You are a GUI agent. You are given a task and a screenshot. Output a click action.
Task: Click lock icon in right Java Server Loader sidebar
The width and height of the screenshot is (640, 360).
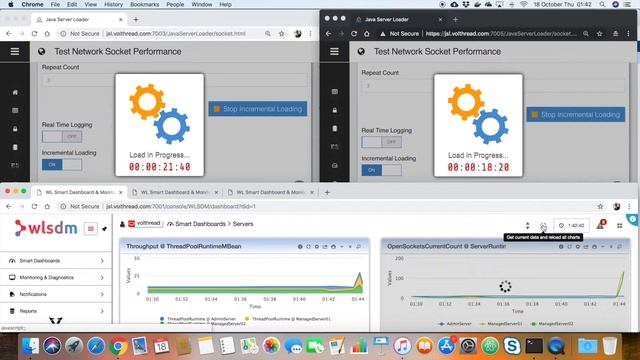335,110
